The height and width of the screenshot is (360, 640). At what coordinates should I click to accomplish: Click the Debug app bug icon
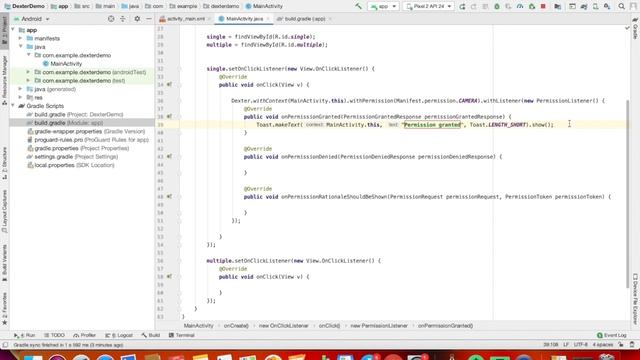(x=497, y=7)
